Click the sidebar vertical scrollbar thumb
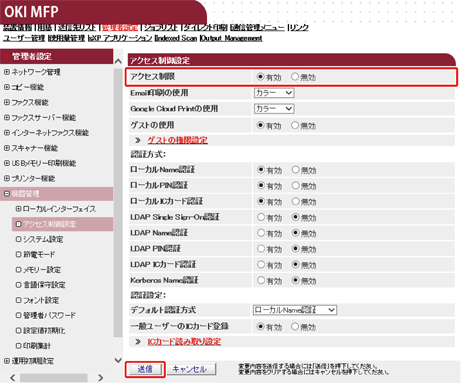The width and height of the screenshot is (466, 386). 118,203
